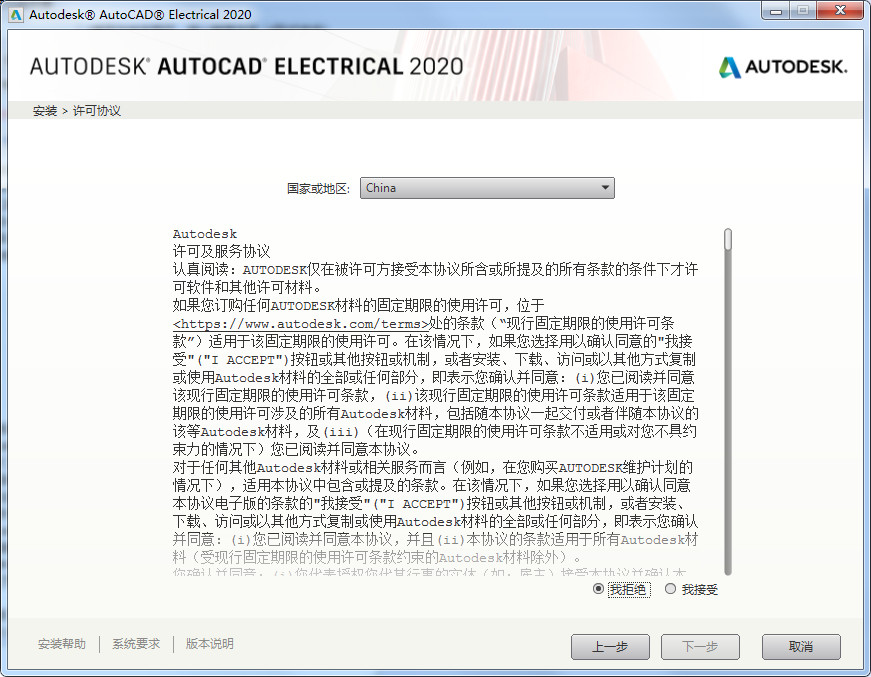Click the 下一步 (Next) button
Screen dimensions: 871x677
click(x=700, y=647)
